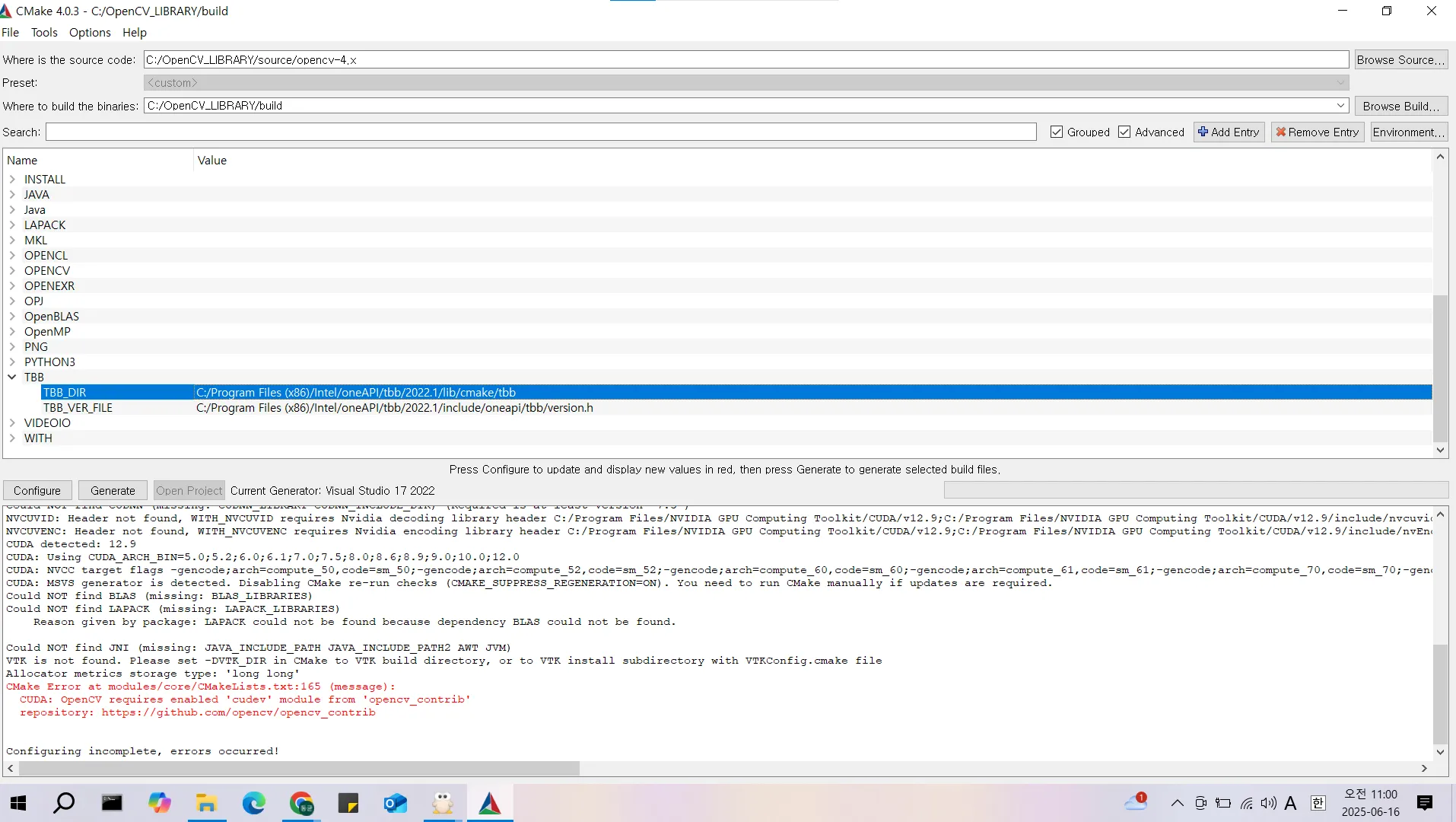Click the Name column header
Screen dimensions: 1456x822
pyautogui.click(x=22, y=160)
